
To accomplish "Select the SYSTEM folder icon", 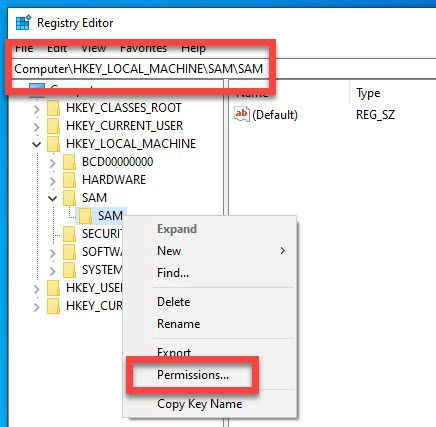I will (69, 270).
